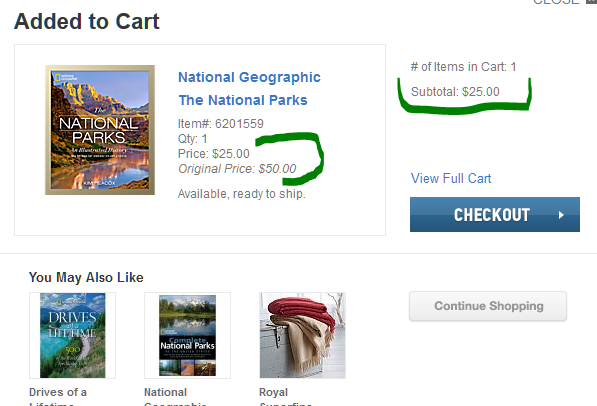Click the Continue Shopping button
The width and height of the screenshot is (597, 406).
click(488, 306)
